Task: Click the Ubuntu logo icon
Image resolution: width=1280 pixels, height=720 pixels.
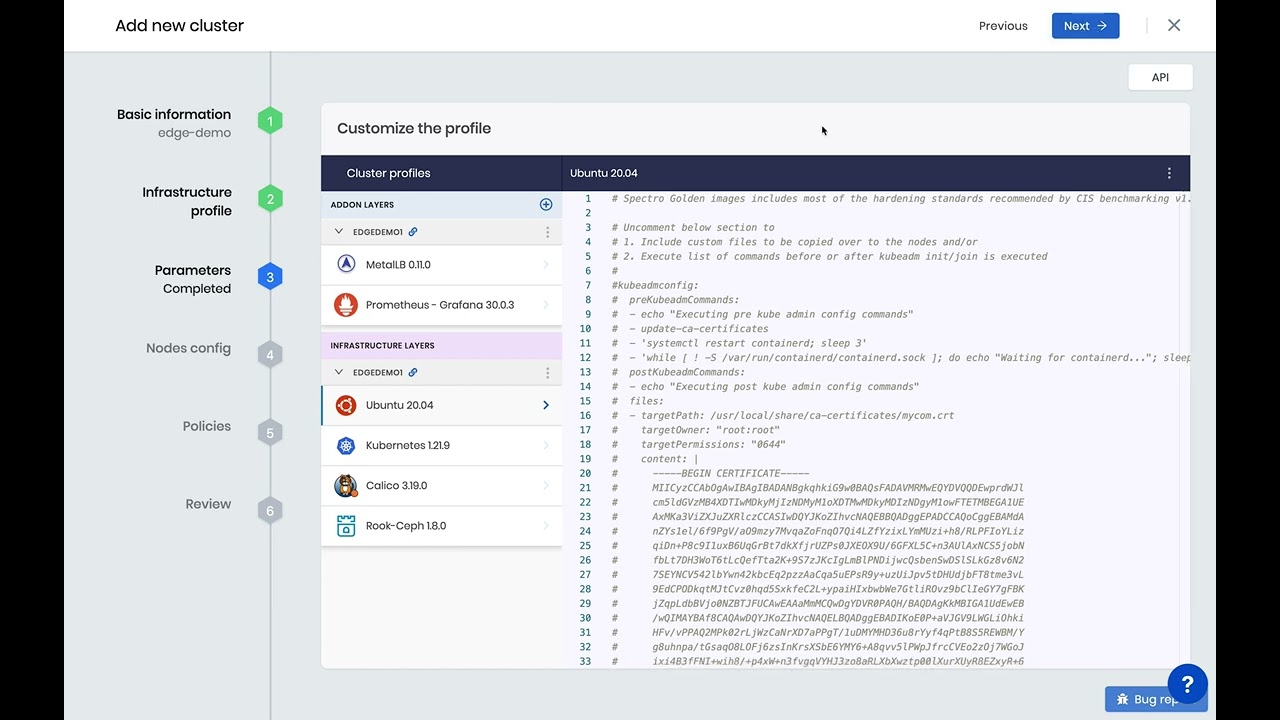Action: pyautogui.click(x=346, y=405)
